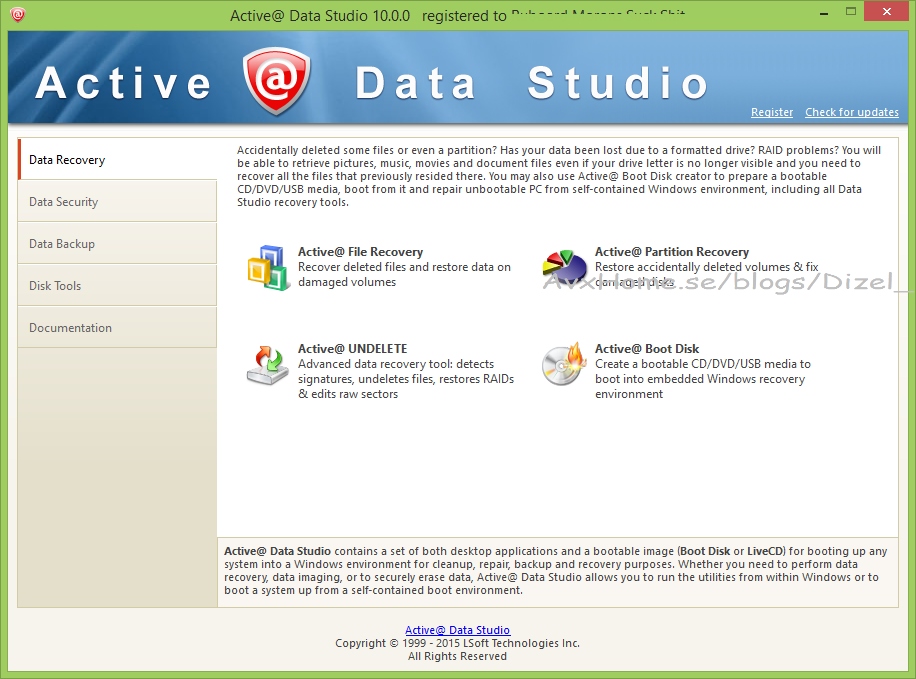Click the red shield logo in the banner

276,81
